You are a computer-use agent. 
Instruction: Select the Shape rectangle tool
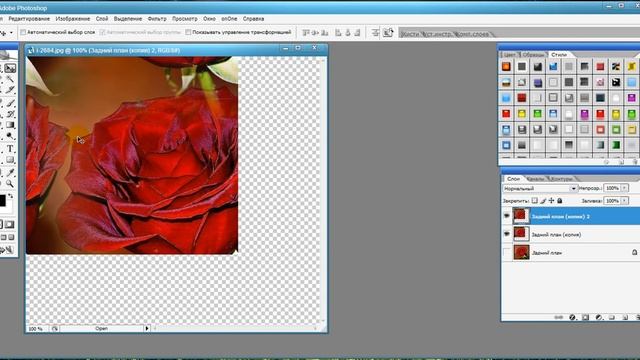pos(10,160)
